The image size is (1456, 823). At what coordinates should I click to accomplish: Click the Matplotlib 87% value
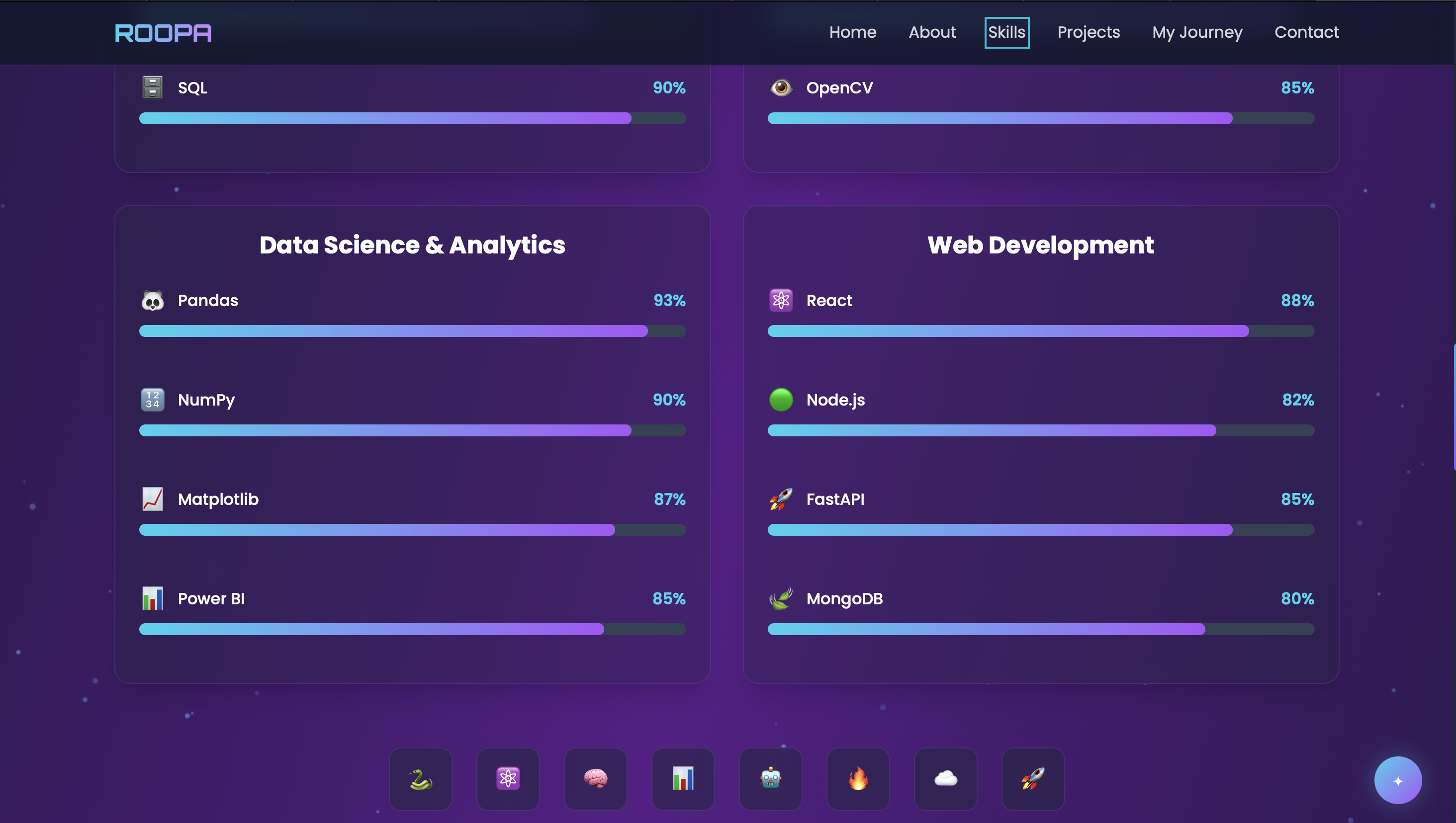(x=669, y=499)
